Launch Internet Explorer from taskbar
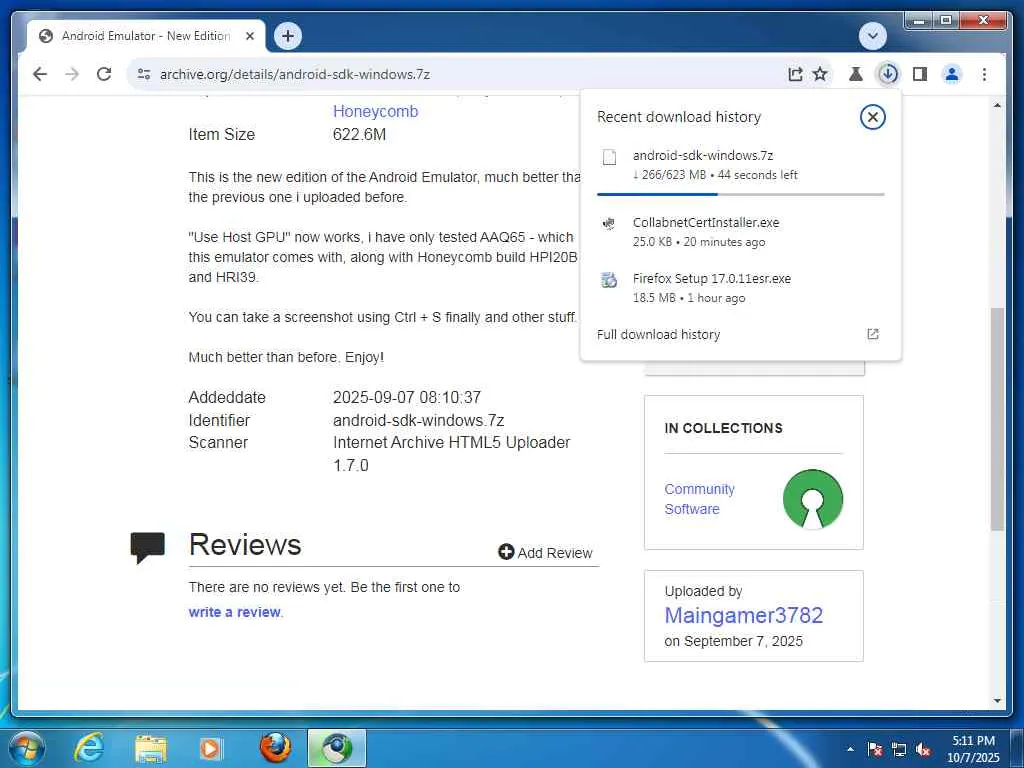The image size is (1024, 768). click(x=89, y=748)
